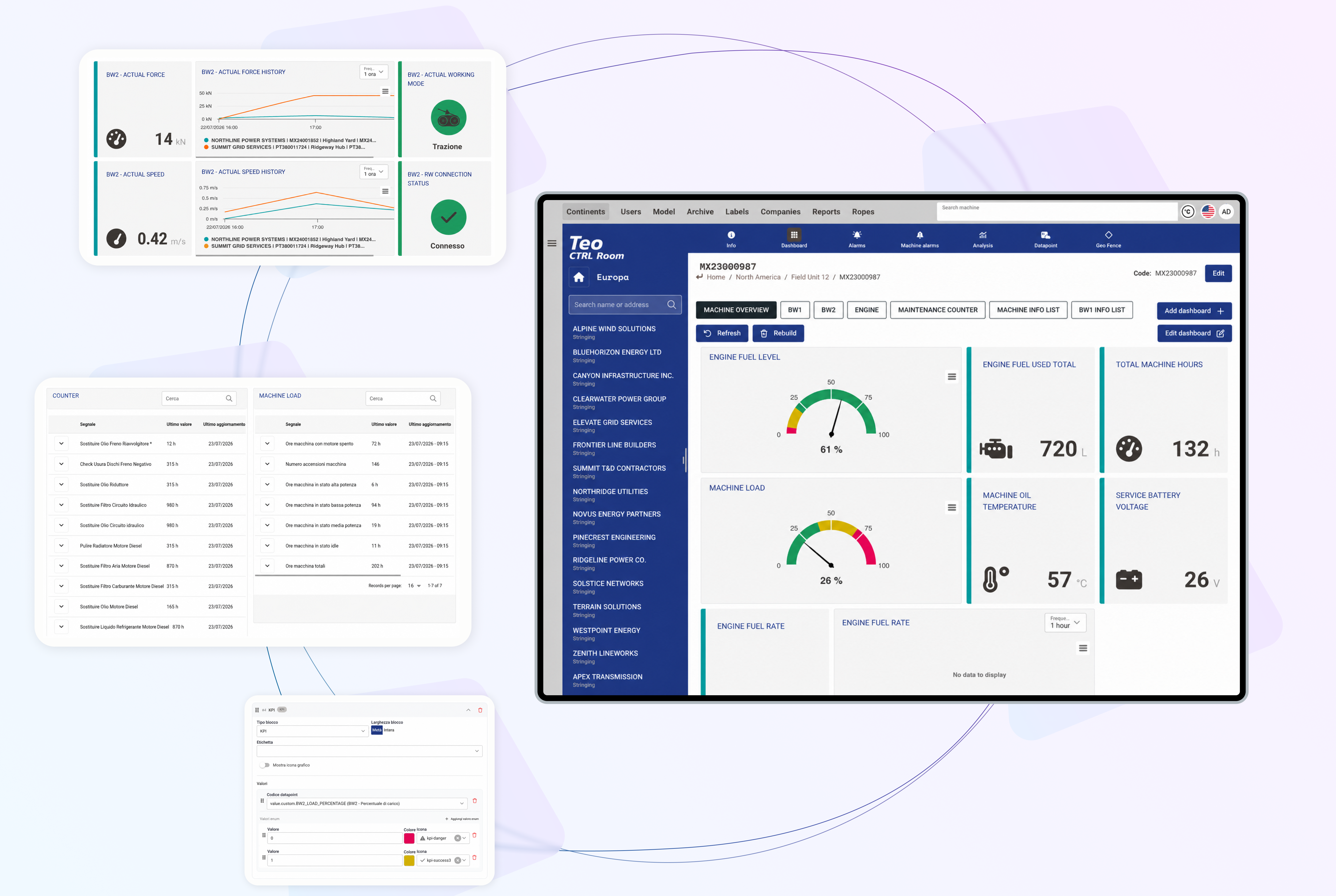Click the Refresh button
This screenshot has width=1336, height=896.
pos(722,333)
